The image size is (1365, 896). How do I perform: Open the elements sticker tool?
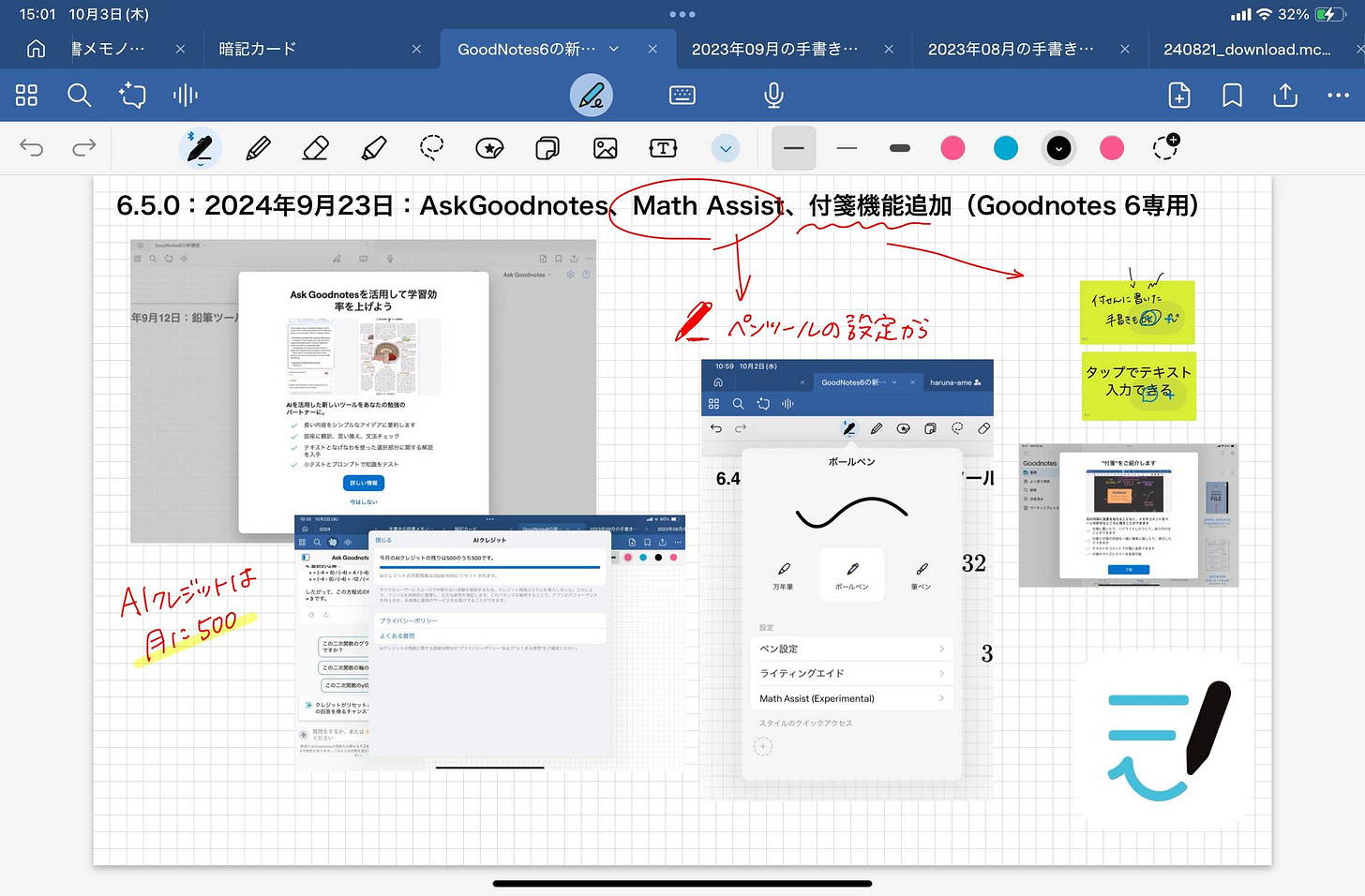coord(489,148)
